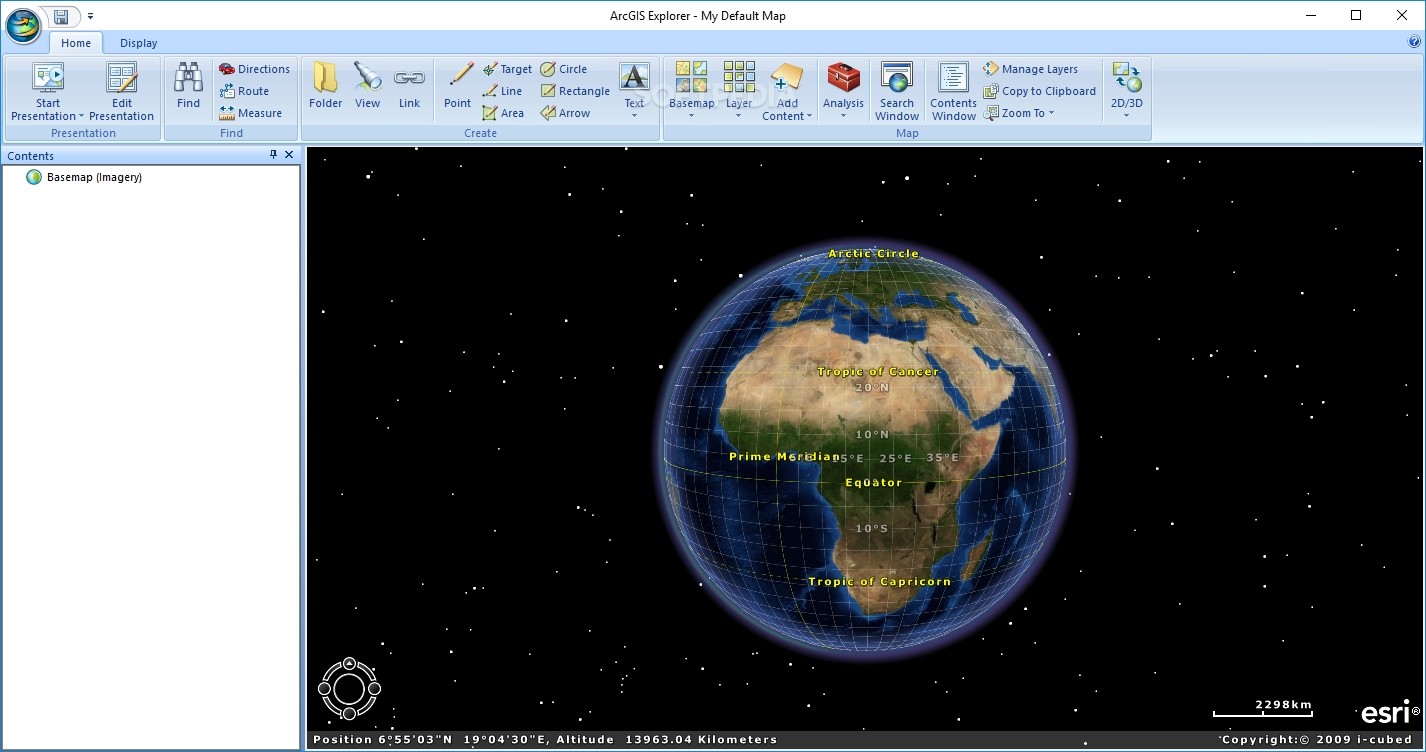This screenshot has height=752, width=1426.
Task: Select the Target tool
Action: coord(507,69)
